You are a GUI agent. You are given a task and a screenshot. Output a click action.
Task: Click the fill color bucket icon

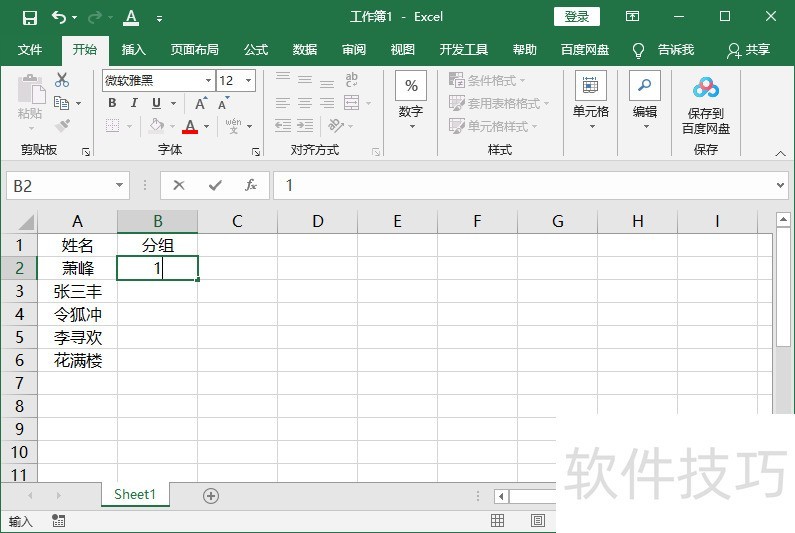click(156, 125)
